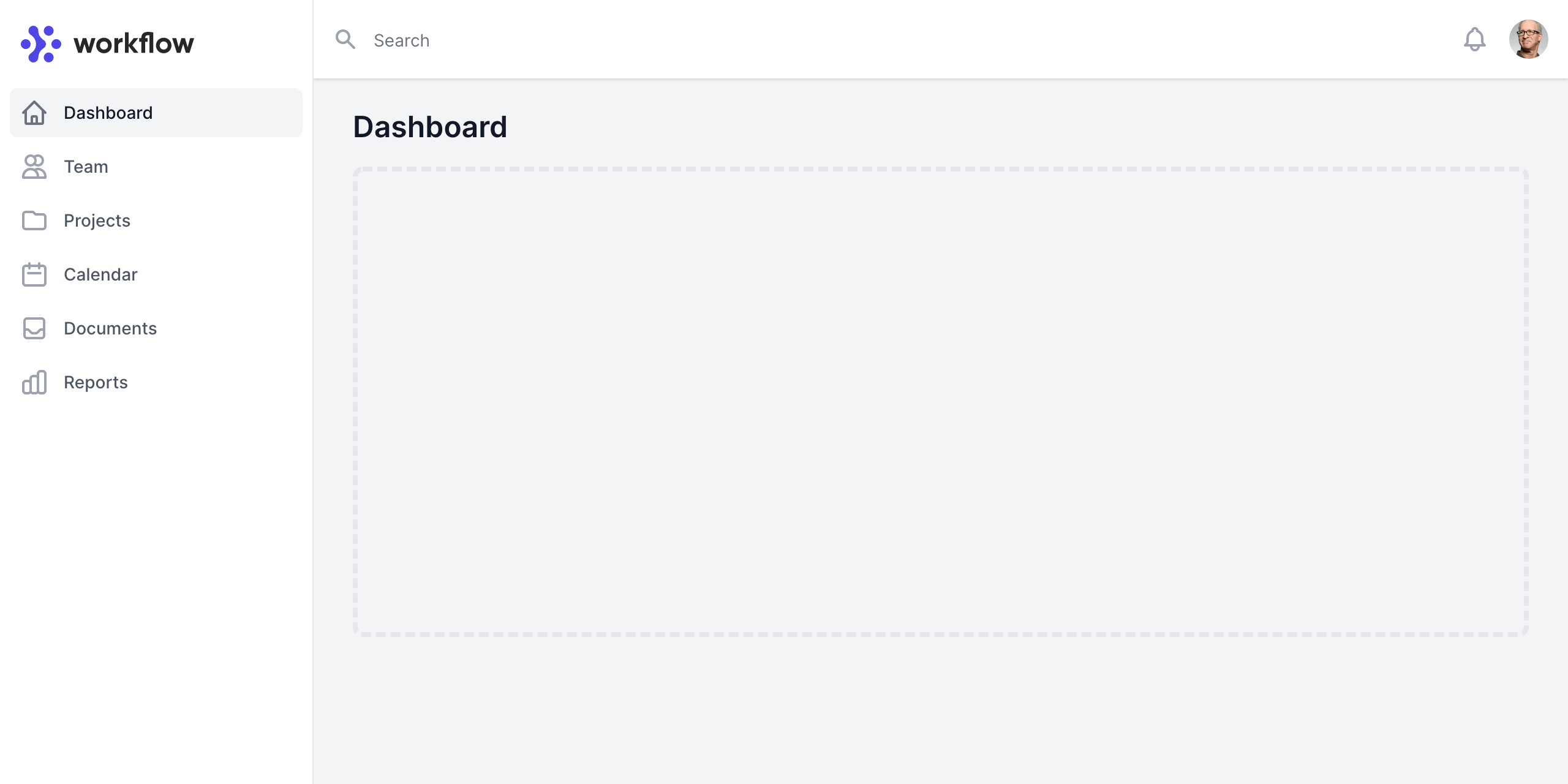This screenshot has width=1568, height=784.
Task: Click the people icon beside Team
Action: click(34, 167)
